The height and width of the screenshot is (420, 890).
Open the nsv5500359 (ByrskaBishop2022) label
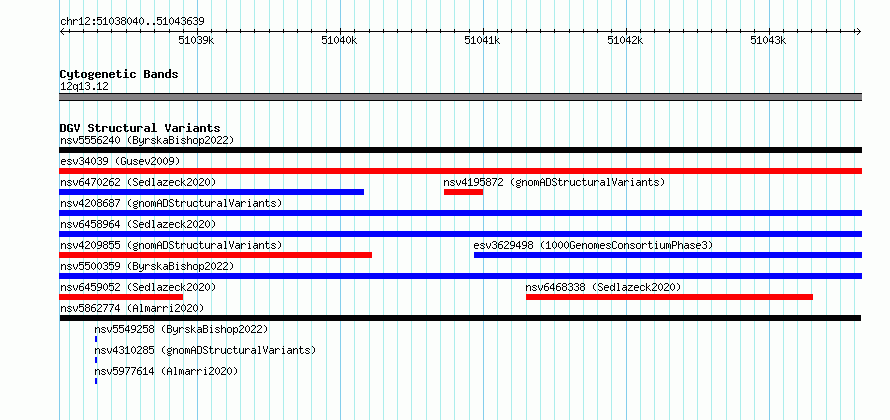point(147,266)
